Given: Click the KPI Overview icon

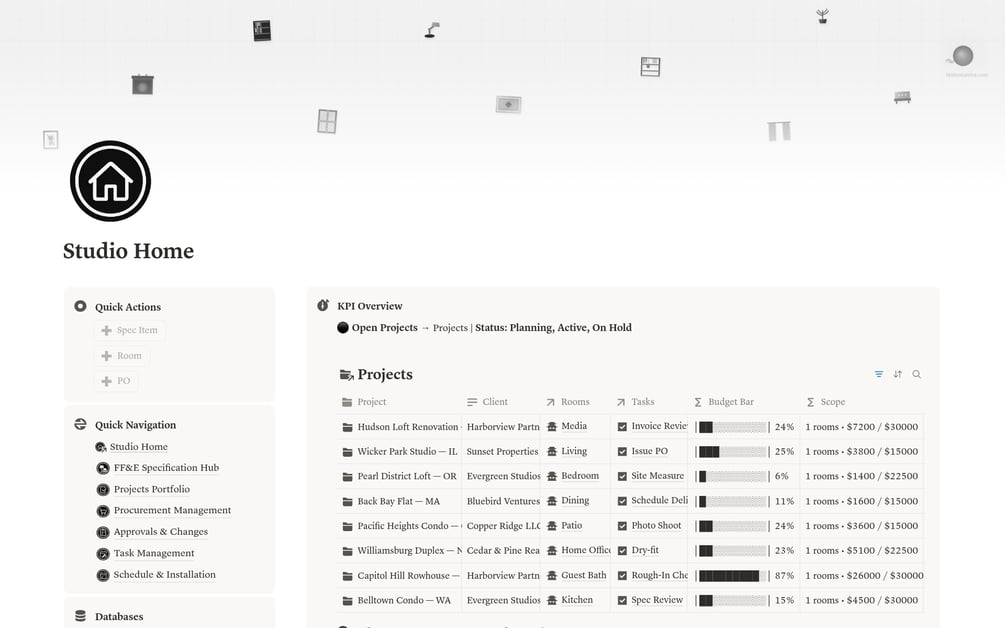Looking at the screenshot, I should (323, 306).
